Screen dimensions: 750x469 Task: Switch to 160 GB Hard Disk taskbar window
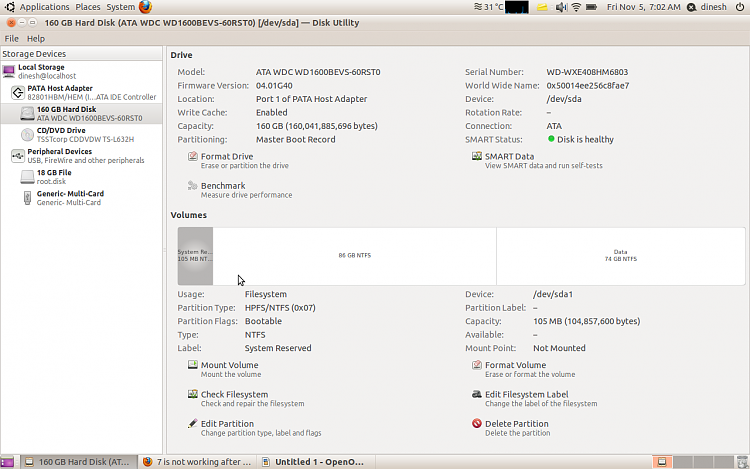[x=78, y=462]
